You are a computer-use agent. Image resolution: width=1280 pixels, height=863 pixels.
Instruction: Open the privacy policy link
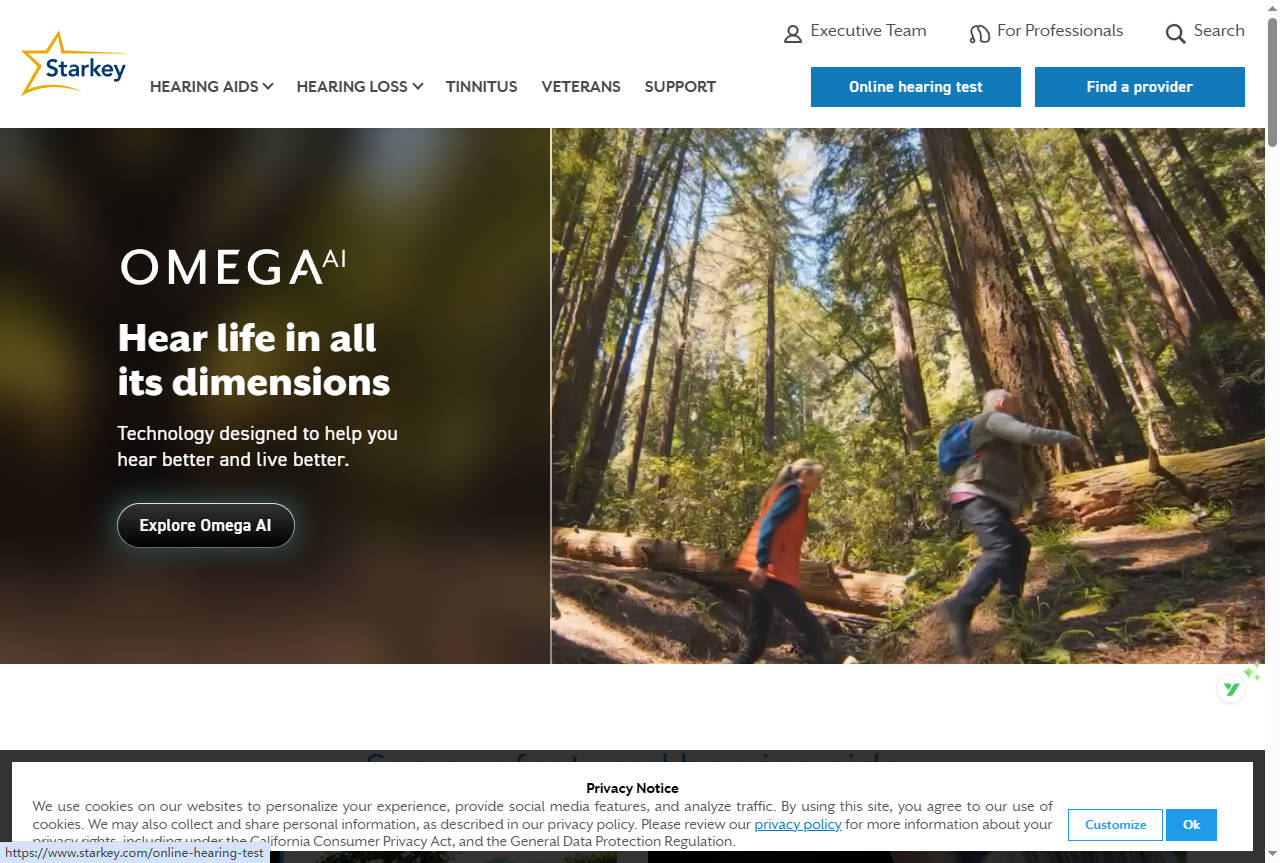[798, 824]
